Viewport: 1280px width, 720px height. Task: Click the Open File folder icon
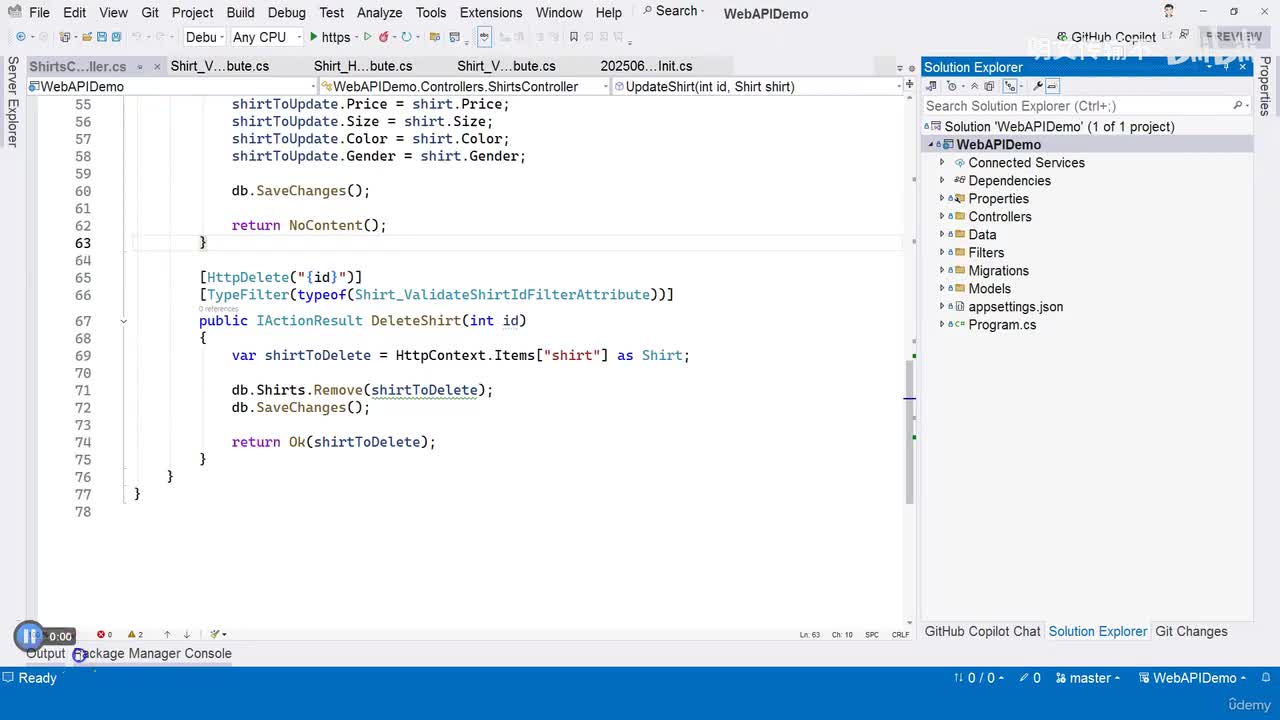click(87, 37)
